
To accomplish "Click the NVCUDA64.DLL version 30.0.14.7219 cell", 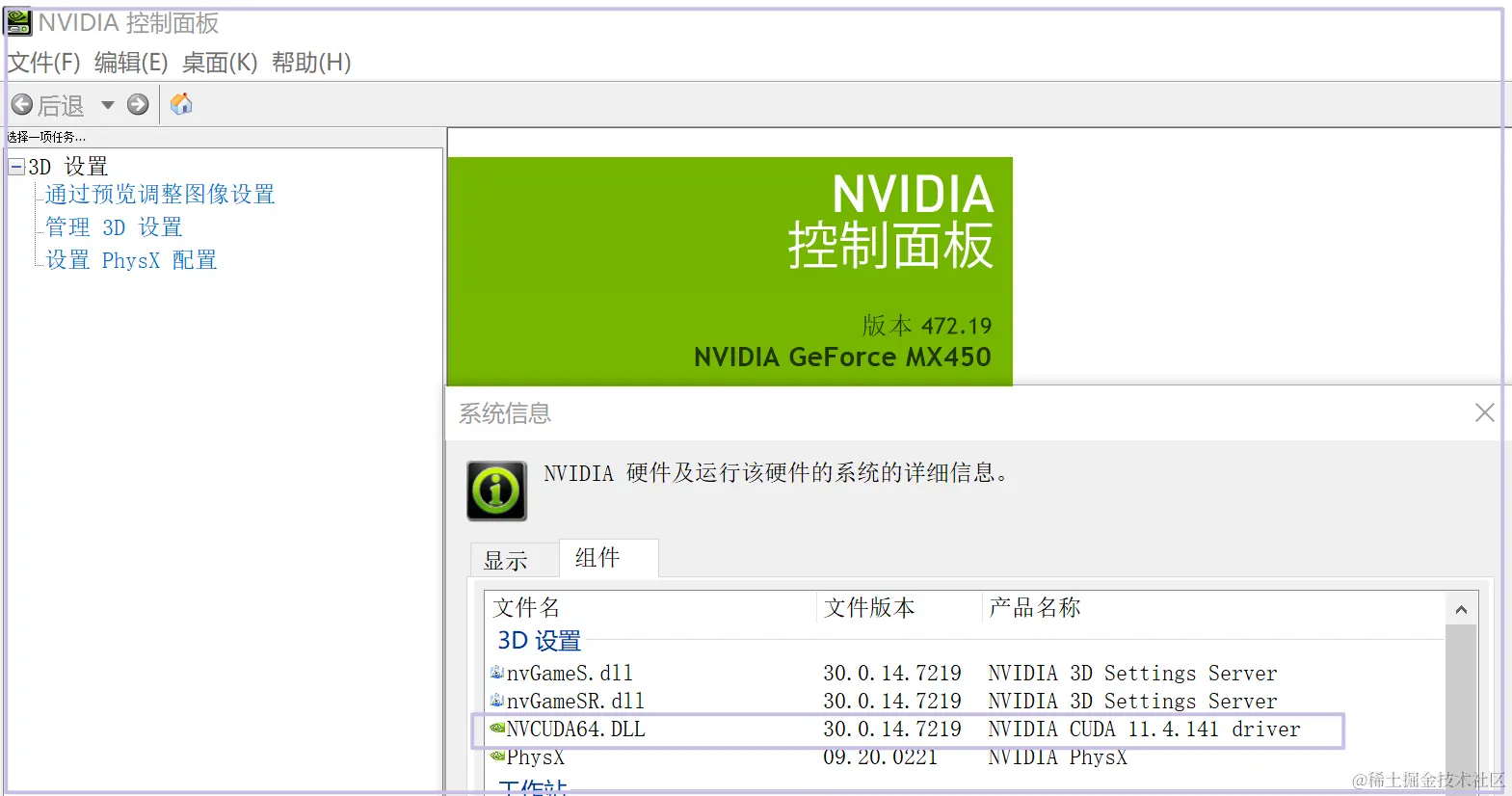I will point(892,729).
